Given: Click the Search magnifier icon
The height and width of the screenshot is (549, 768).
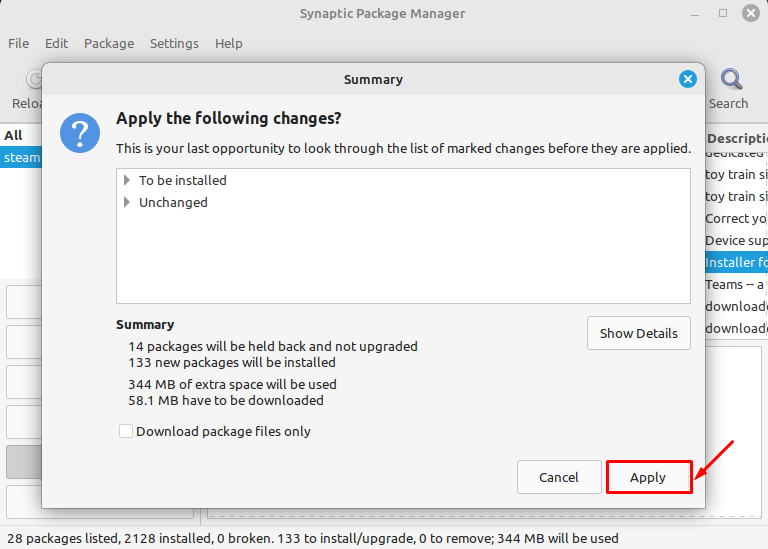Looking at the screenshot, I should [731, 80].
